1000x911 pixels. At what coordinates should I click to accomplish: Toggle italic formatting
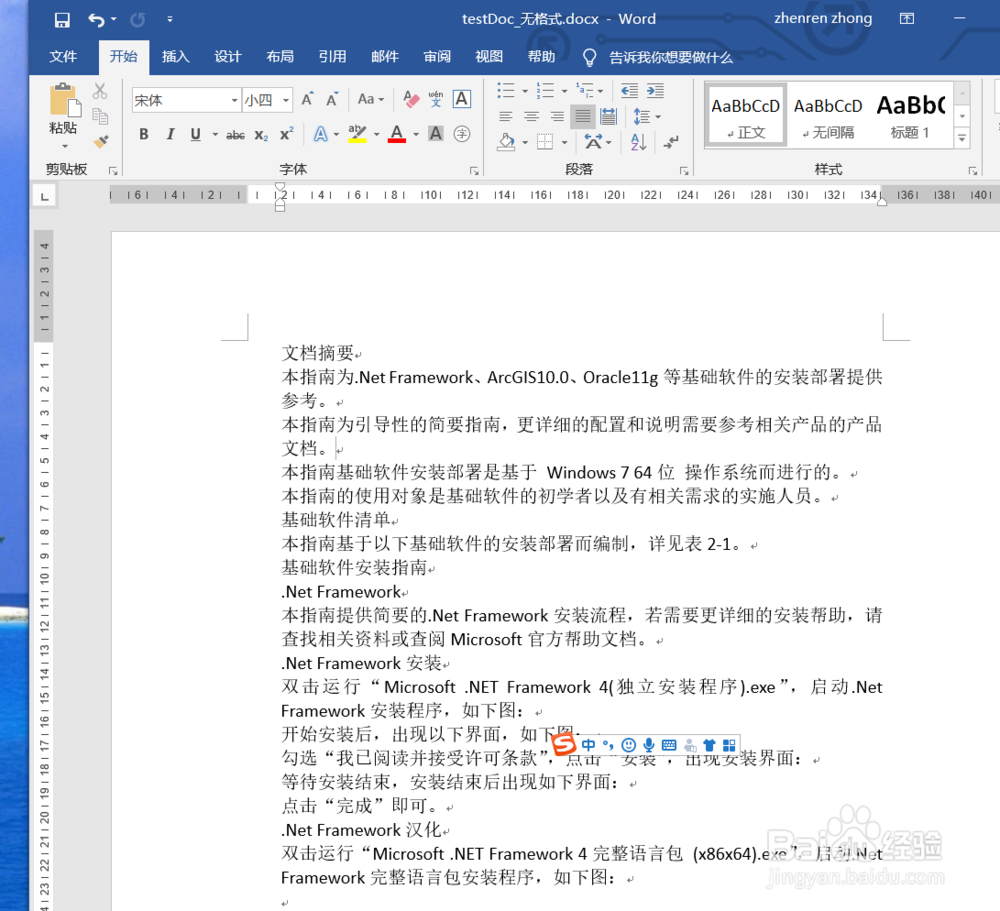[x=170, y=134]
